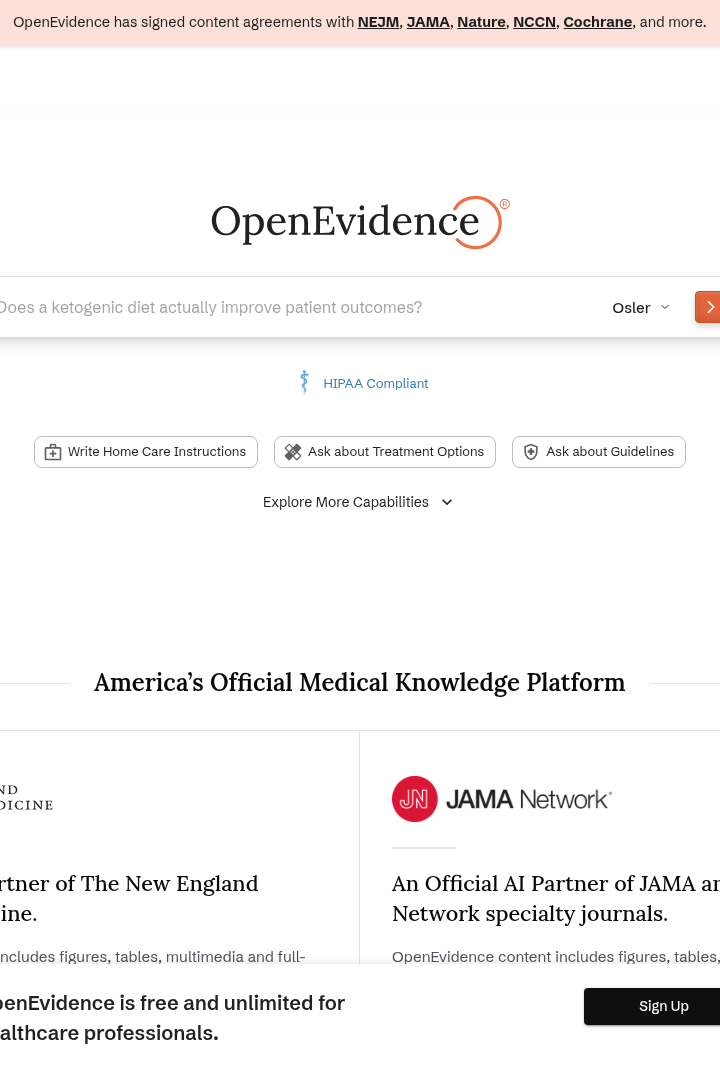Open the Osler model dropdown
Viewport: 720px width, 1080px height.
[x=641, y=308]
